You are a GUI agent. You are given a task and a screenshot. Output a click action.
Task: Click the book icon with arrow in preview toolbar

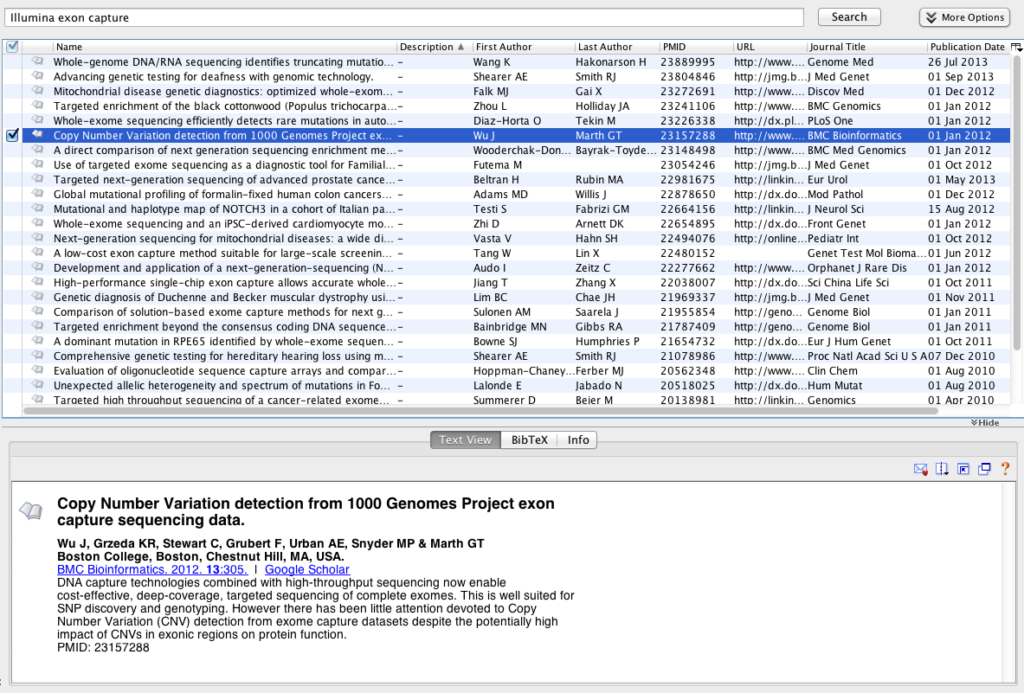click(x=941, y=469)
